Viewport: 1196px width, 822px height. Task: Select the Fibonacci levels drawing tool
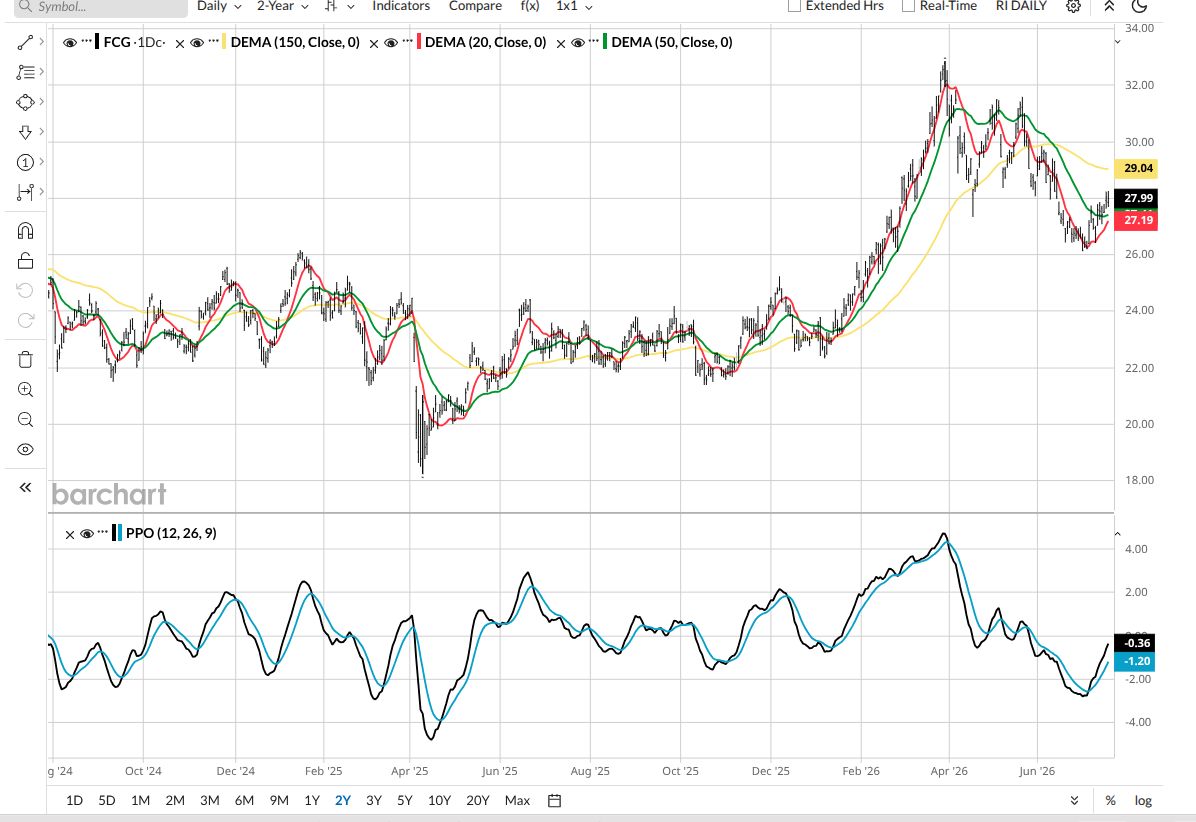click(25, 72)
